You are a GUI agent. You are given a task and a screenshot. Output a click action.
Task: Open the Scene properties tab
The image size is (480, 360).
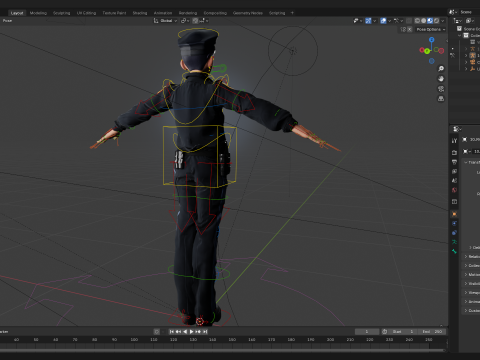(454, 181)
